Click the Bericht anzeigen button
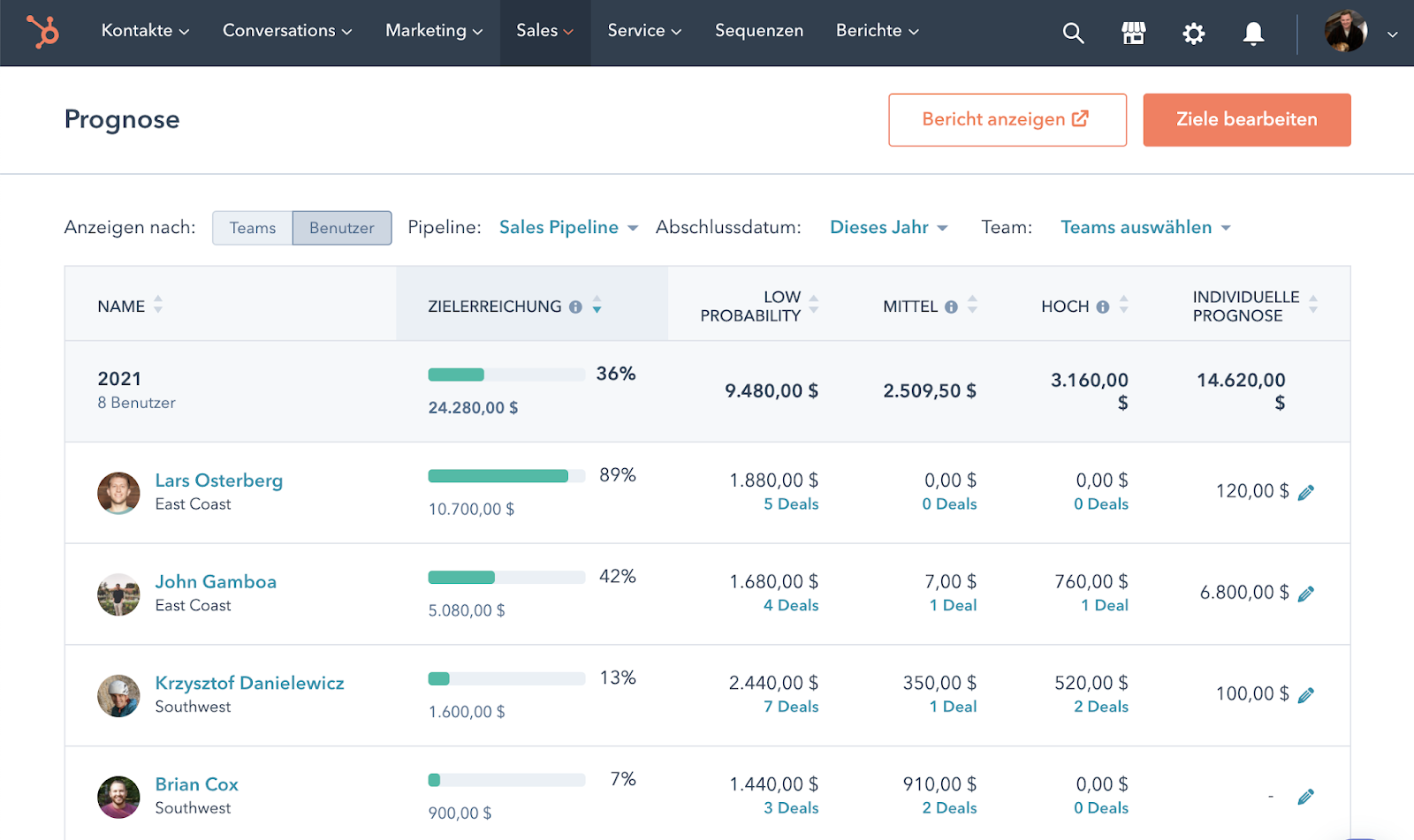Screen dimensions: 1414x840 tap(1007, 120)
